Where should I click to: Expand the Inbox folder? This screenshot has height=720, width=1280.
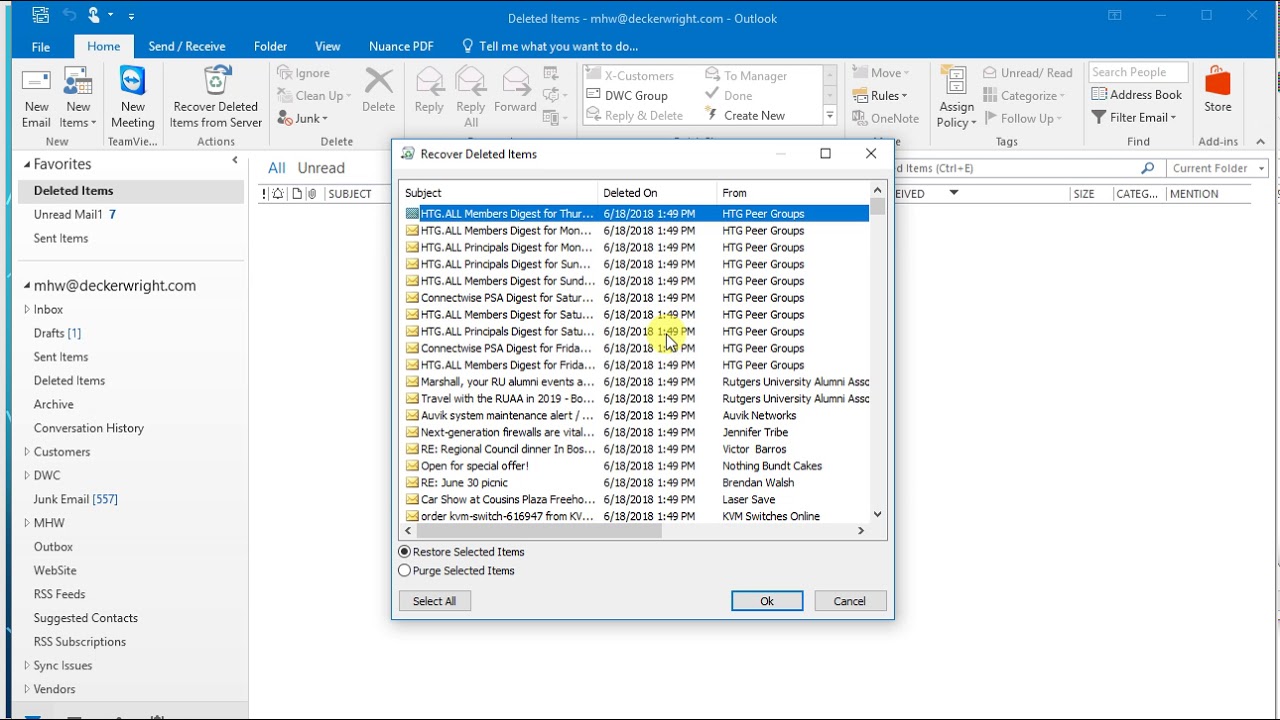[x=27, y=310]
